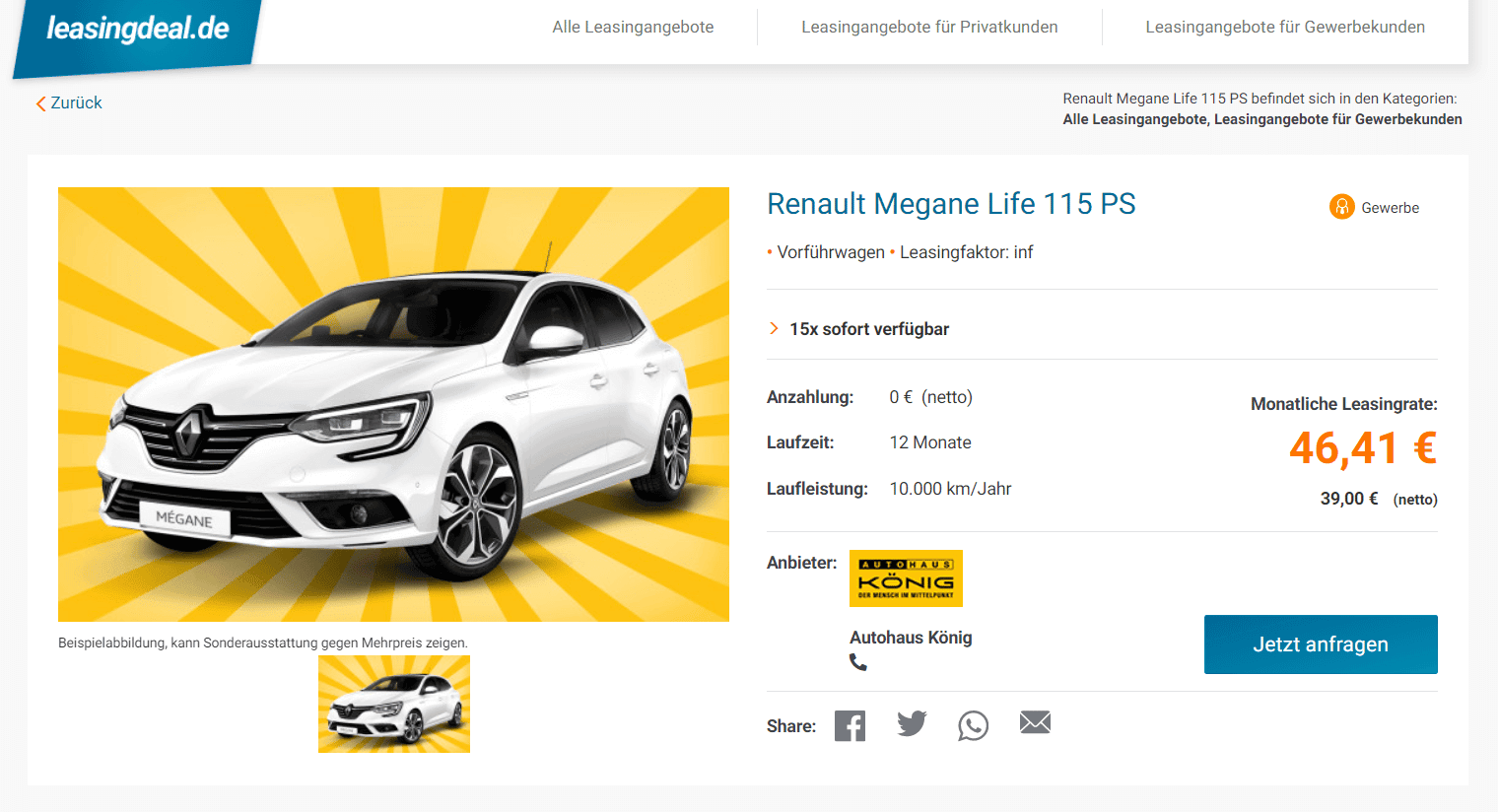Click the 12 Monate Laufzeit value

pos(930,442)
